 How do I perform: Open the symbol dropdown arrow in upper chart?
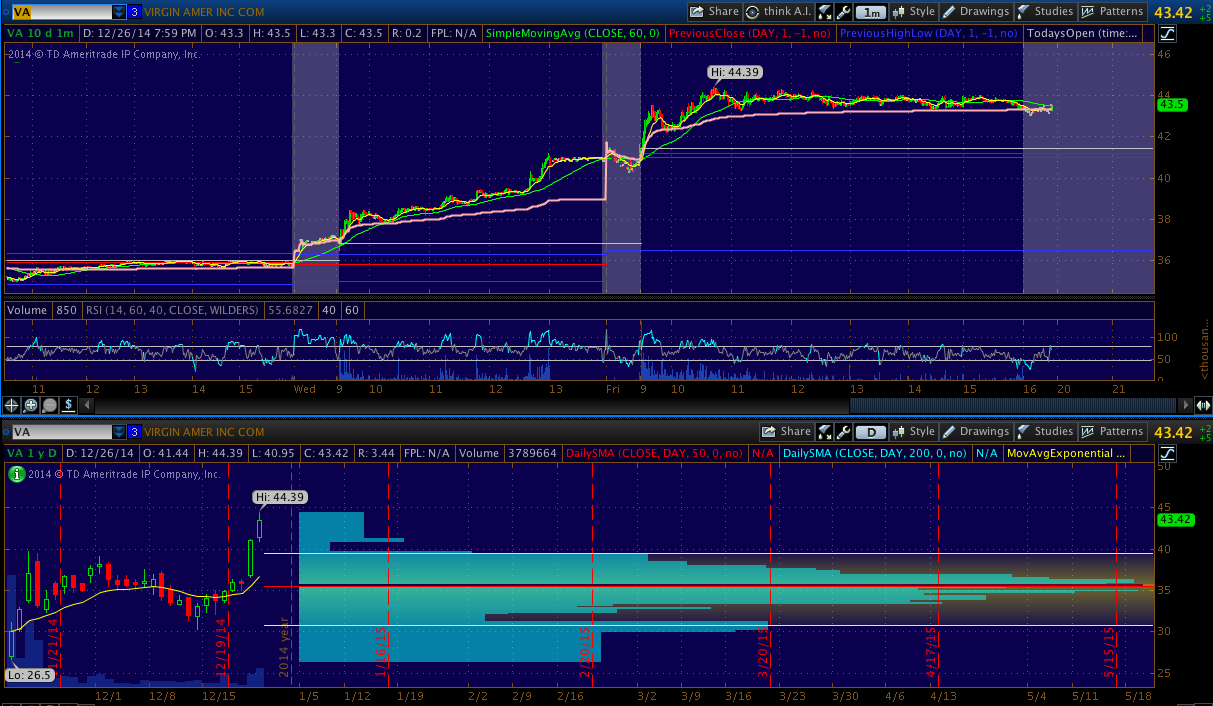pos(119,12)
